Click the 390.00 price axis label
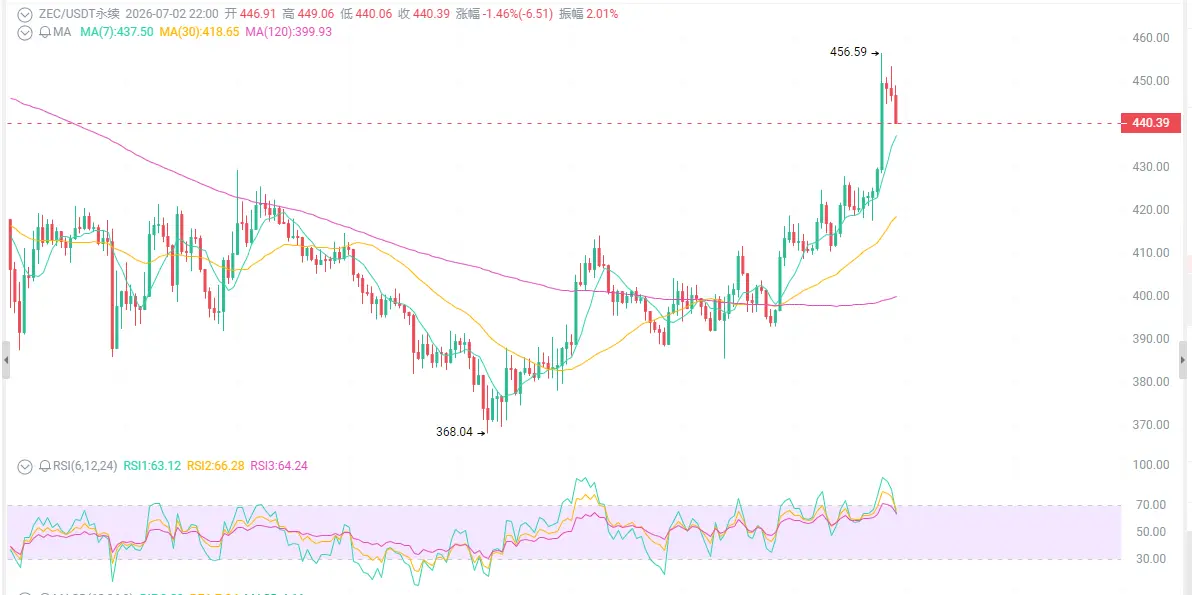Viewport: 1192px width, 595px height. [1149, 338]
